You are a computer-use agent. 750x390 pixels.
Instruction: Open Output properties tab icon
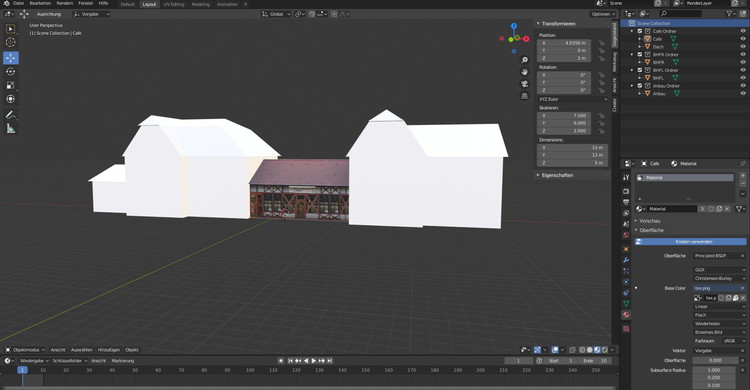(626, 202)
